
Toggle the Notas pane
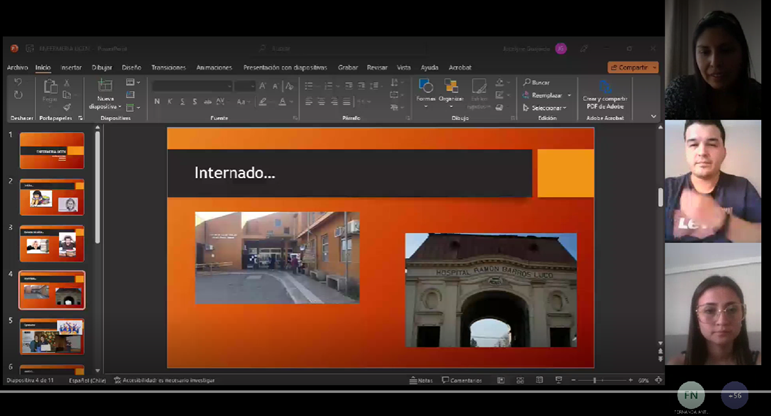click(x=421, y=380)
